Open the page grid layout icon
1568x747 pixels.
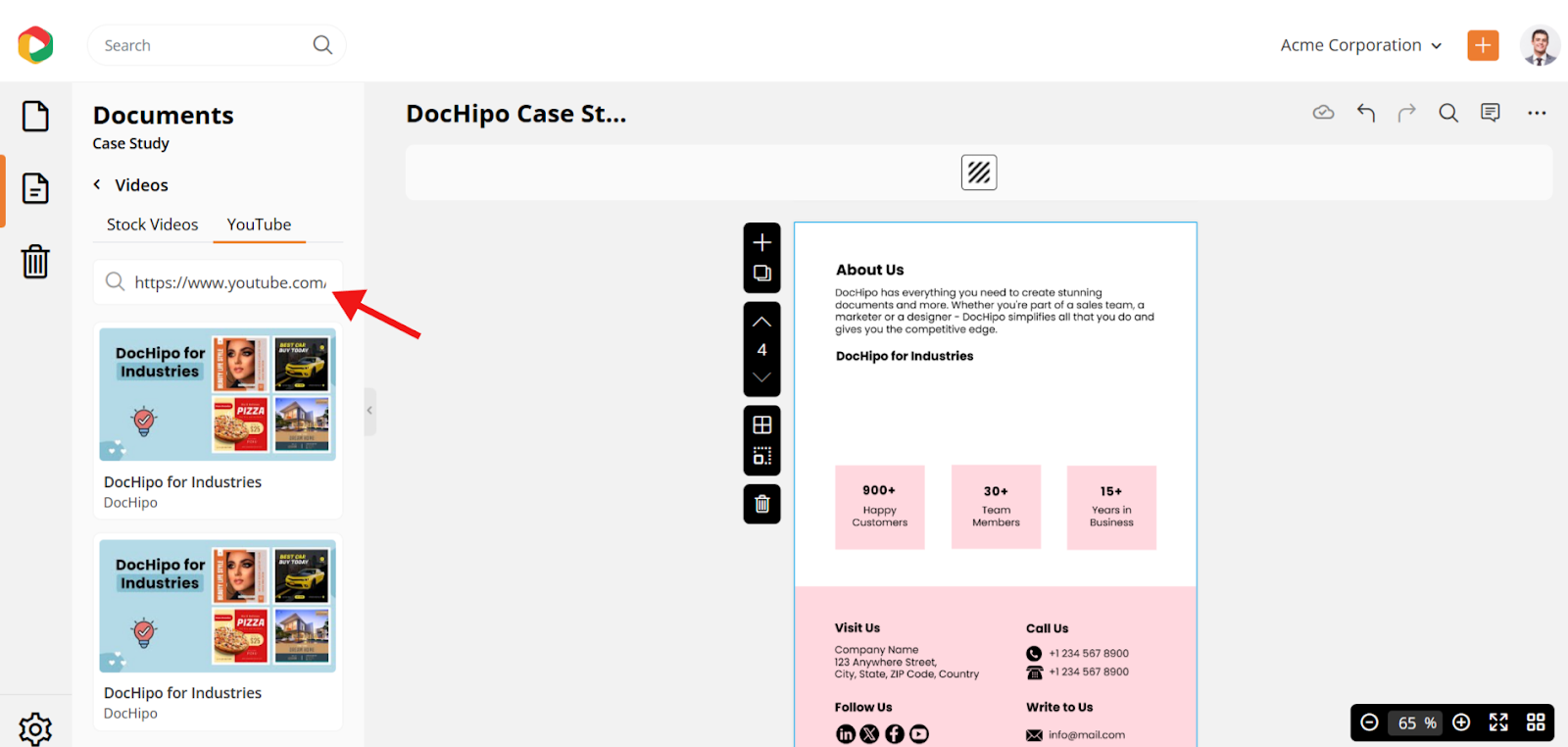(762, 424)
